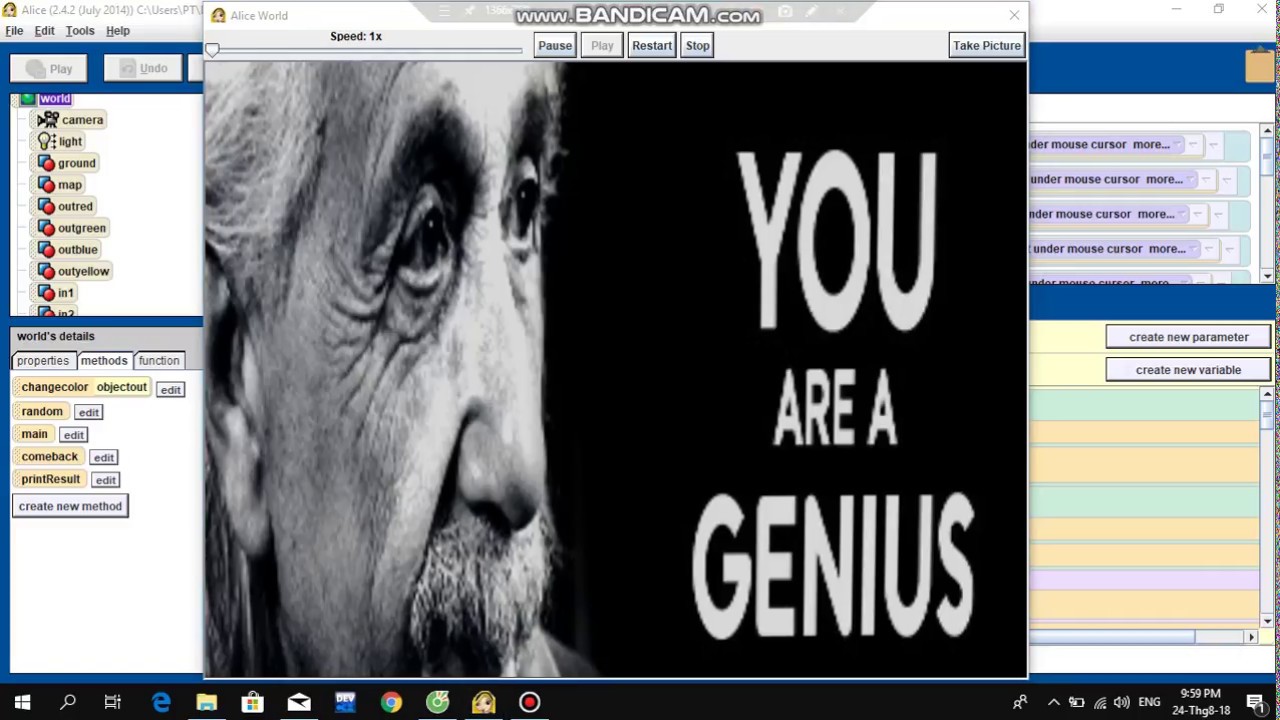Select the world node in object tree
The image size is (1280, 720).
(x=55, y=99)
